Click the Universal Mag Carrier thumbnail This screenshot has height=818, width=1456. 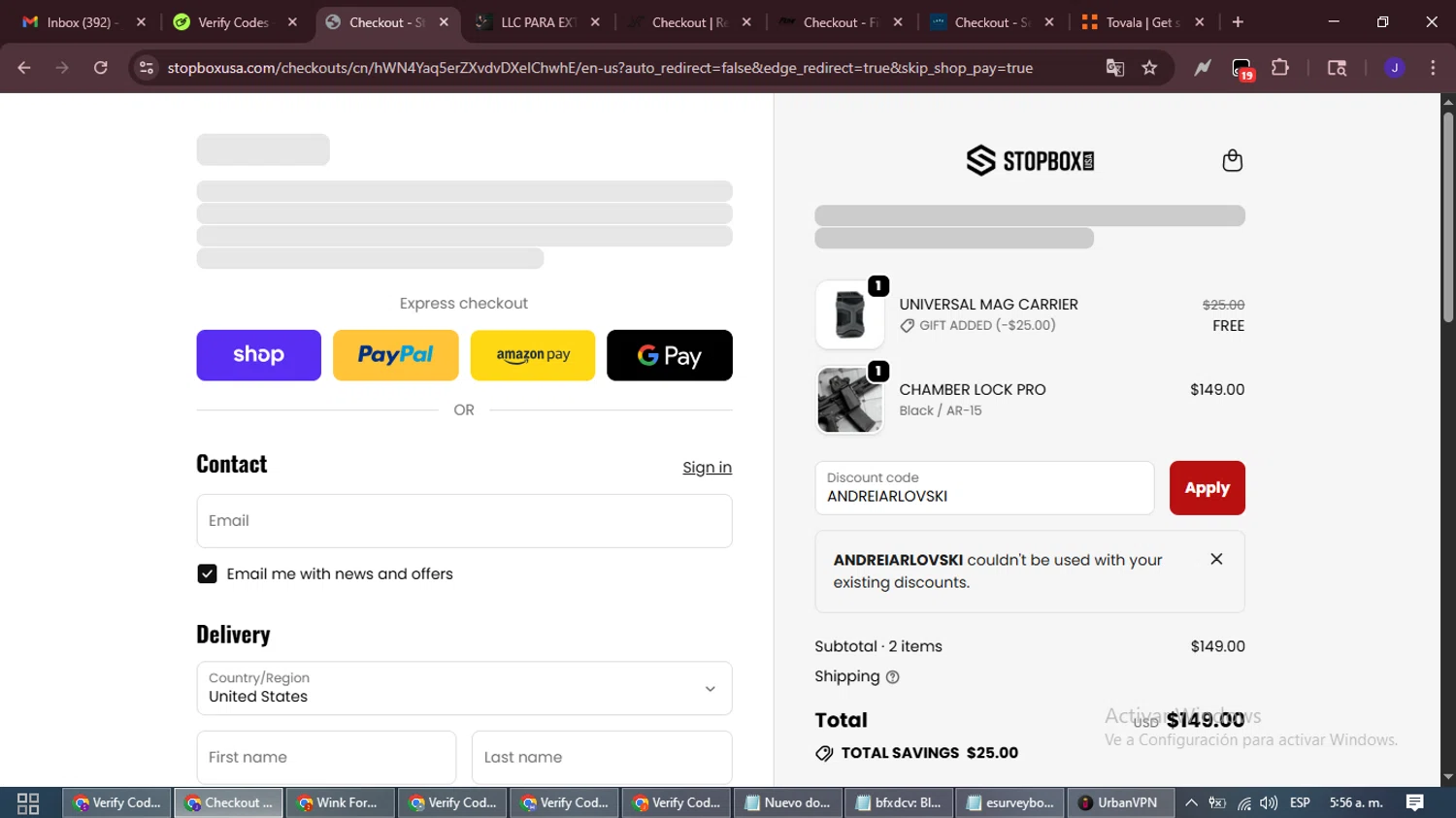pyautogui.click(x=850, y=315)
